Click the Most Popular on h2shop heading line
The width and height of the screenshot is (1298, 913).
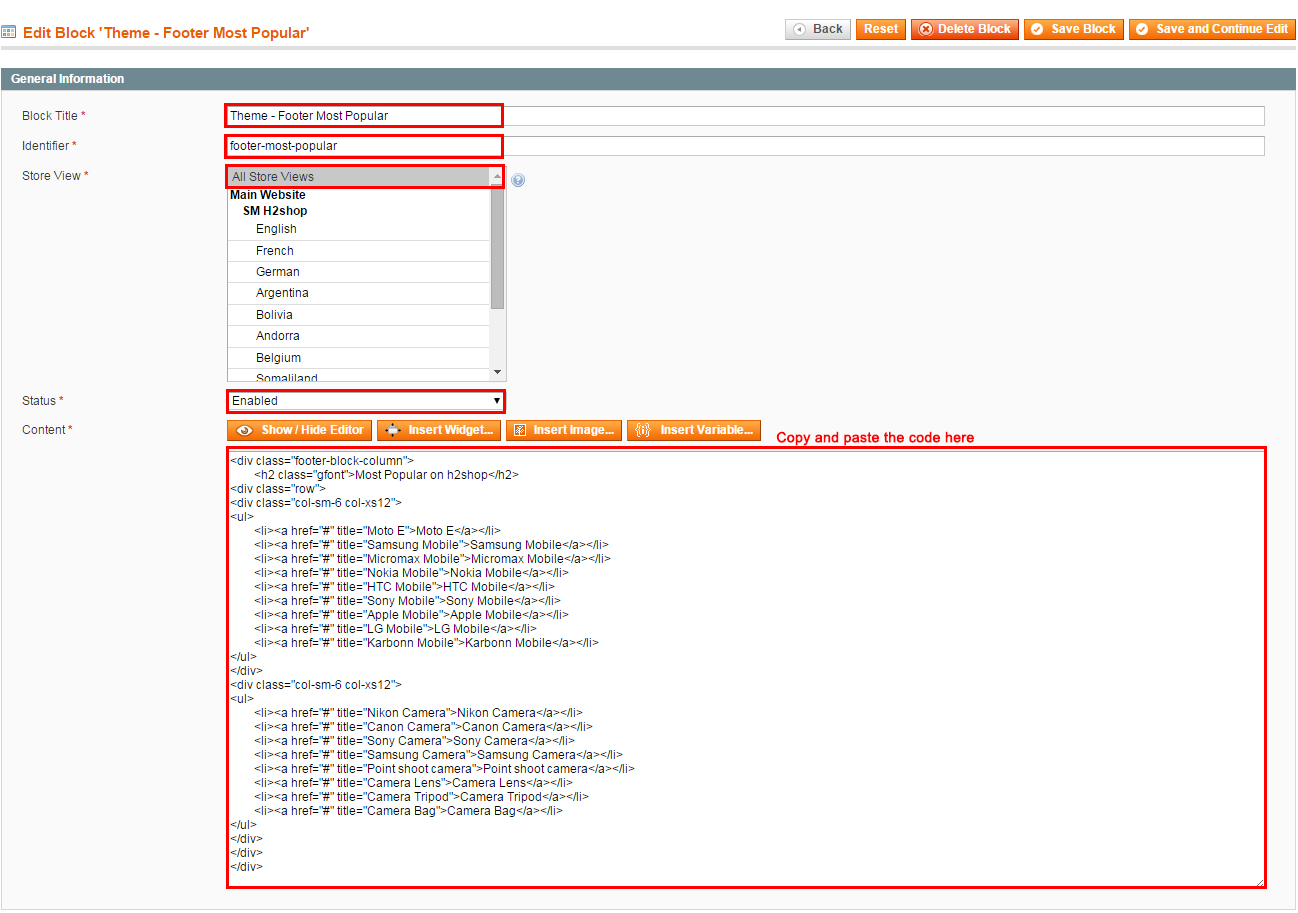[386, 475]
